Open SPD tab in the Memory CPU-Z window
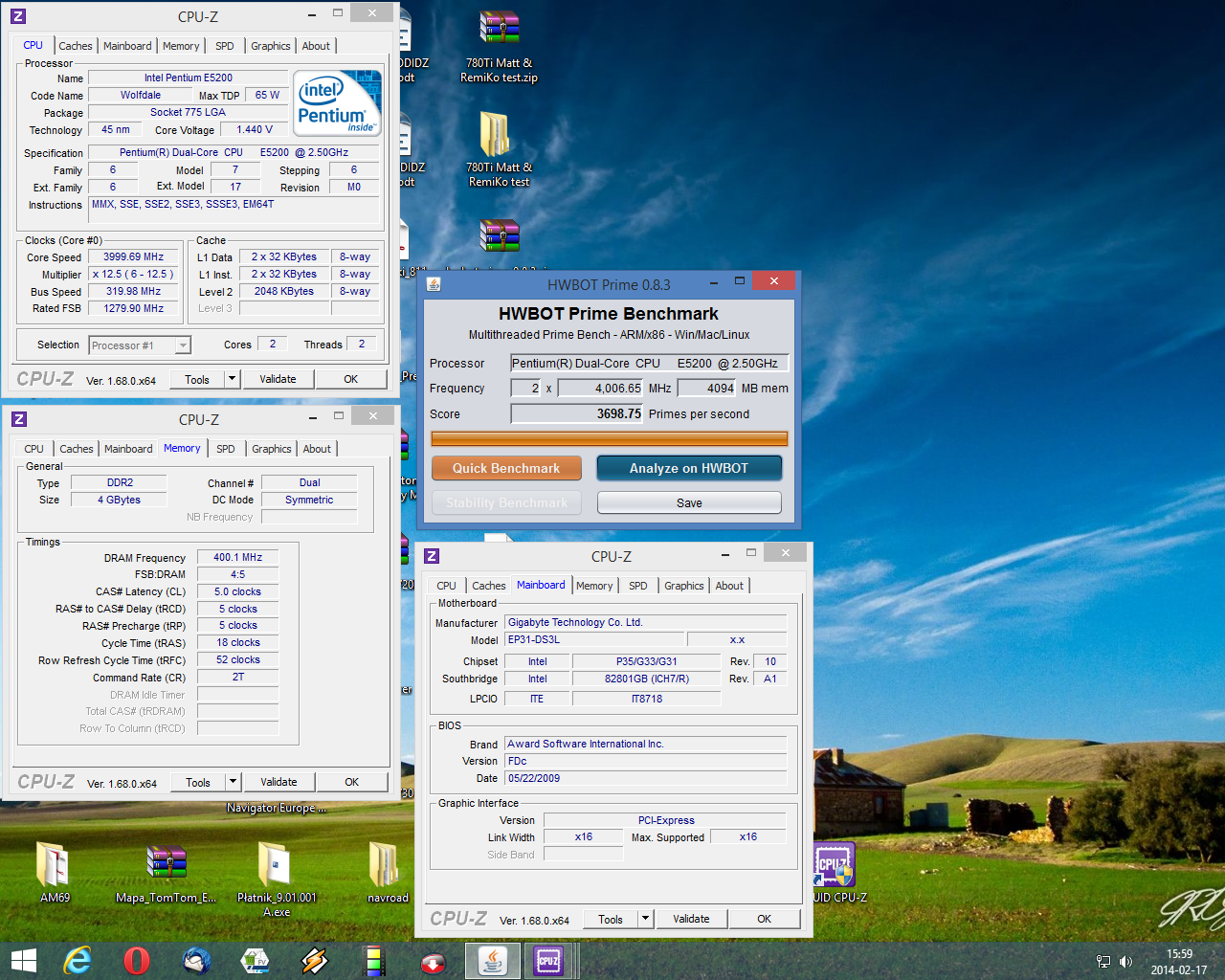The height and width of the screenshot is (980, 1225). [226, 449]
